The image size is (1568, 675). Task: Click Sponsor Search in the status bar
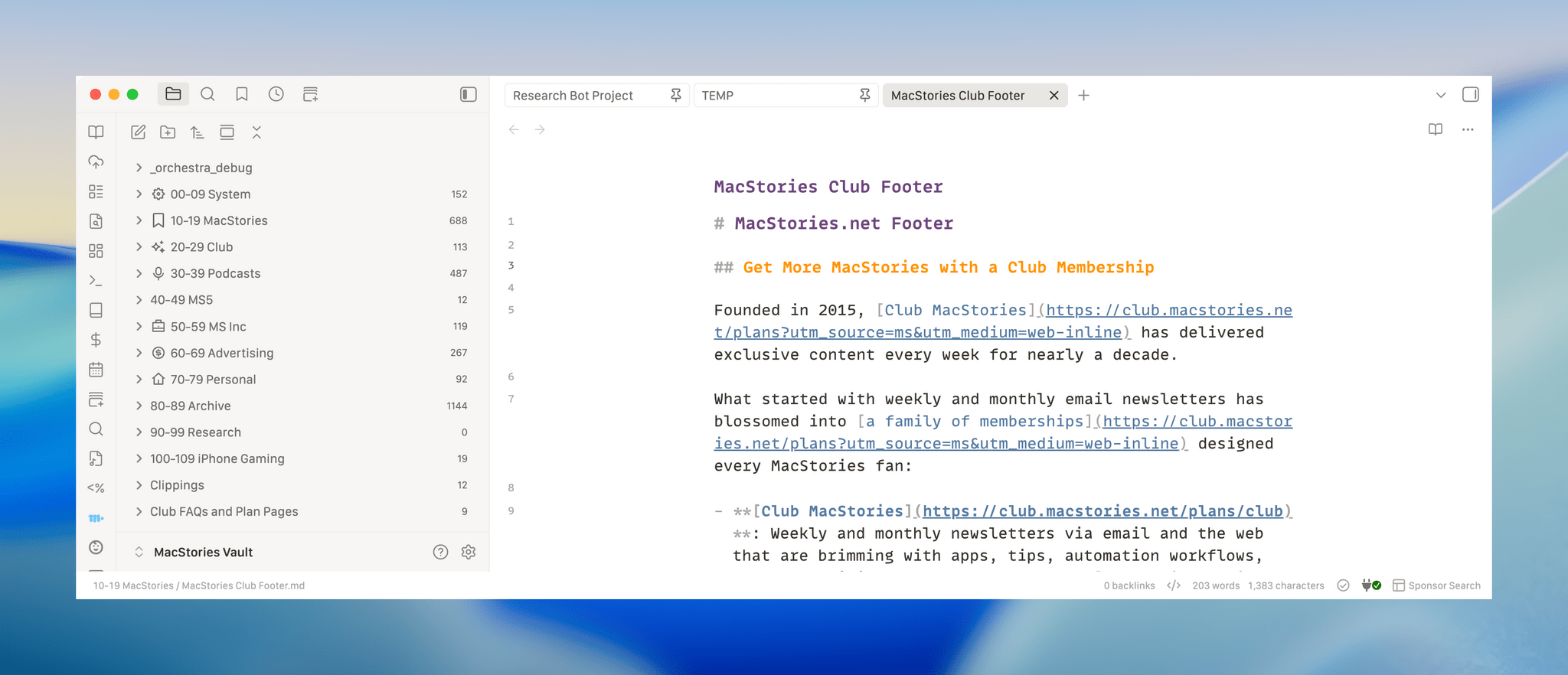click(1436, 585)
